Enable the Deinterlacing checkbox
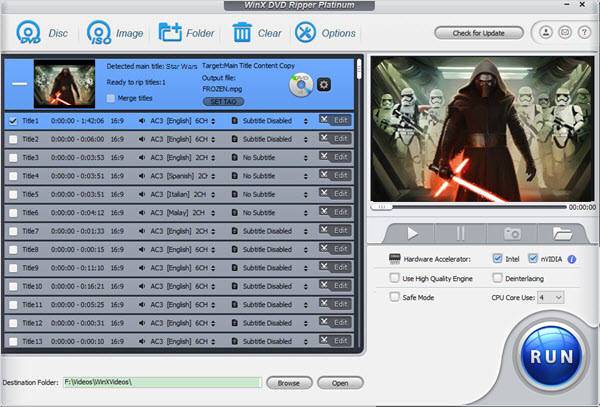 [497, 278]
